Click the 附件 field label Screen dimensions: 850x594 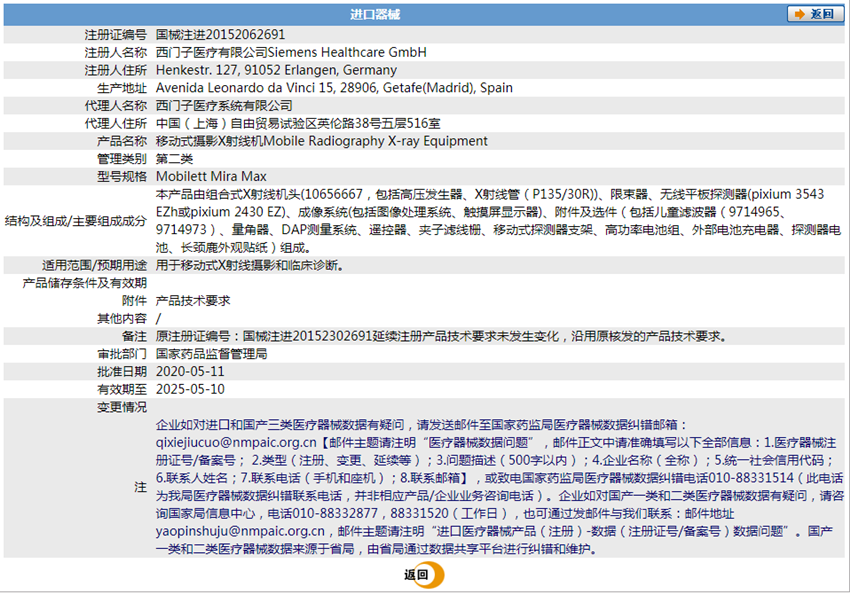click(x=134, y=301)
